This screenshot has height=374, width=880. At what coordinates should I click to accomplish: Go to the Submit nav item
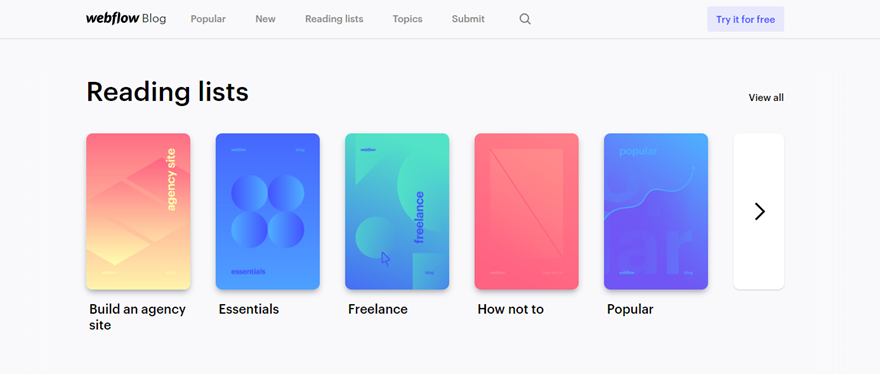coord(468,19)
